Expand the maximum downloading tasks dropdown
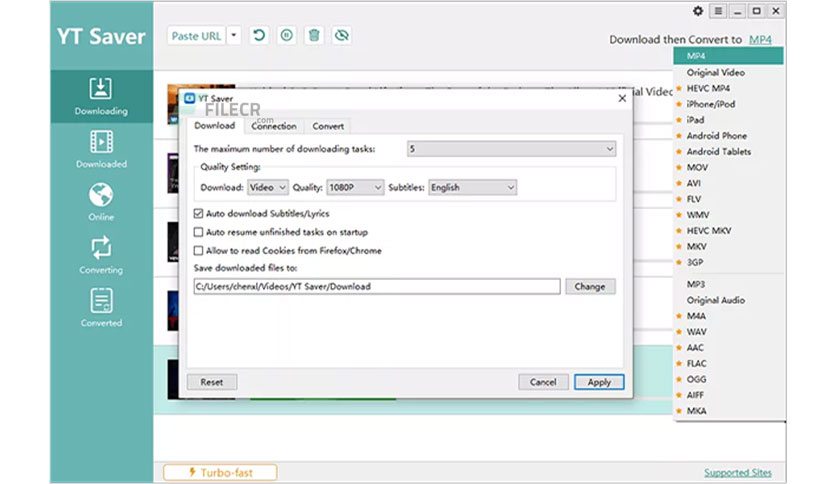 pyautogui.click(x=511, y=149)
